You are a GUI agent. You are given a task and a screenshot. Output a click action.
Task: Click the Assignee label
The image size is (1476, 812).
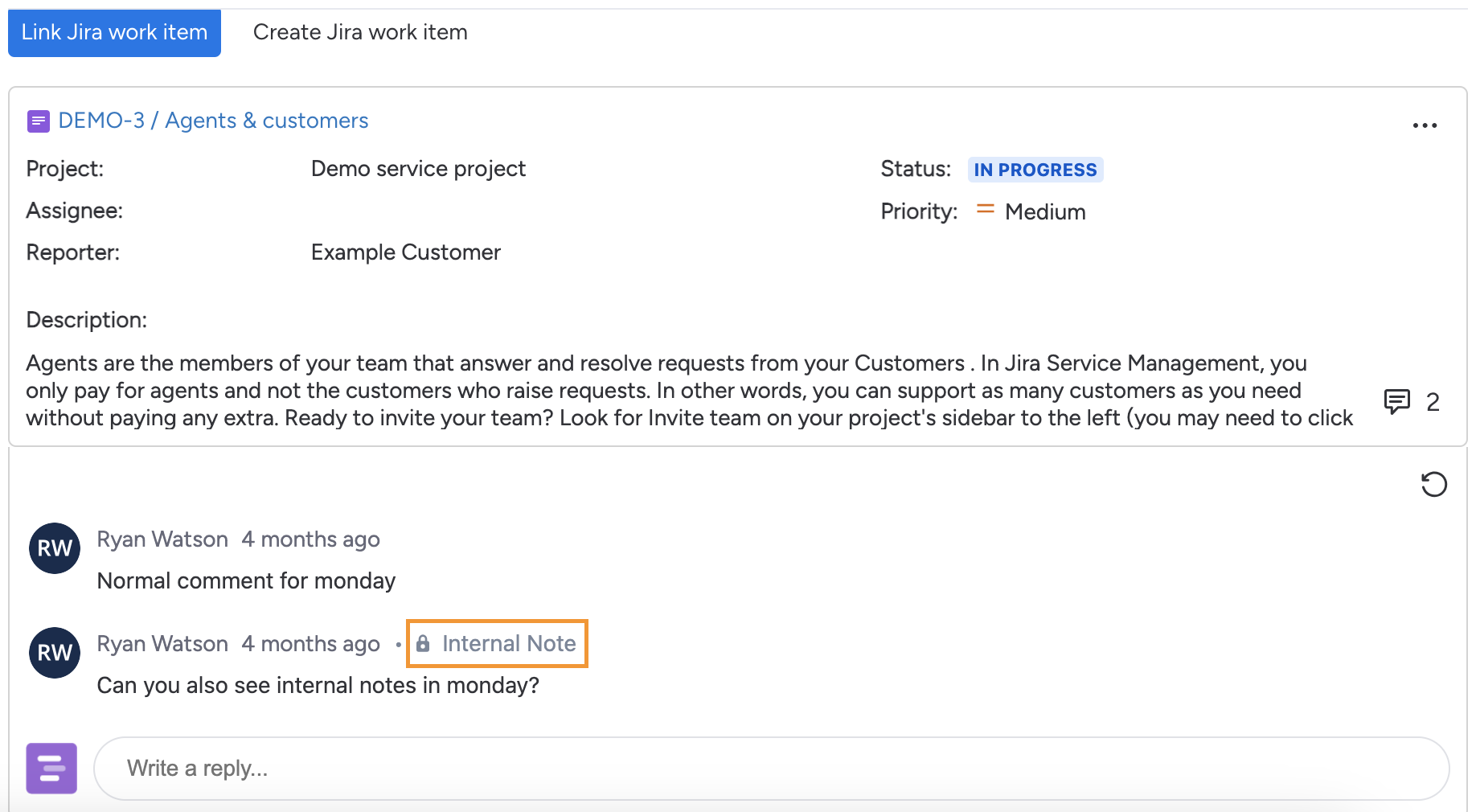coord(75,211)
